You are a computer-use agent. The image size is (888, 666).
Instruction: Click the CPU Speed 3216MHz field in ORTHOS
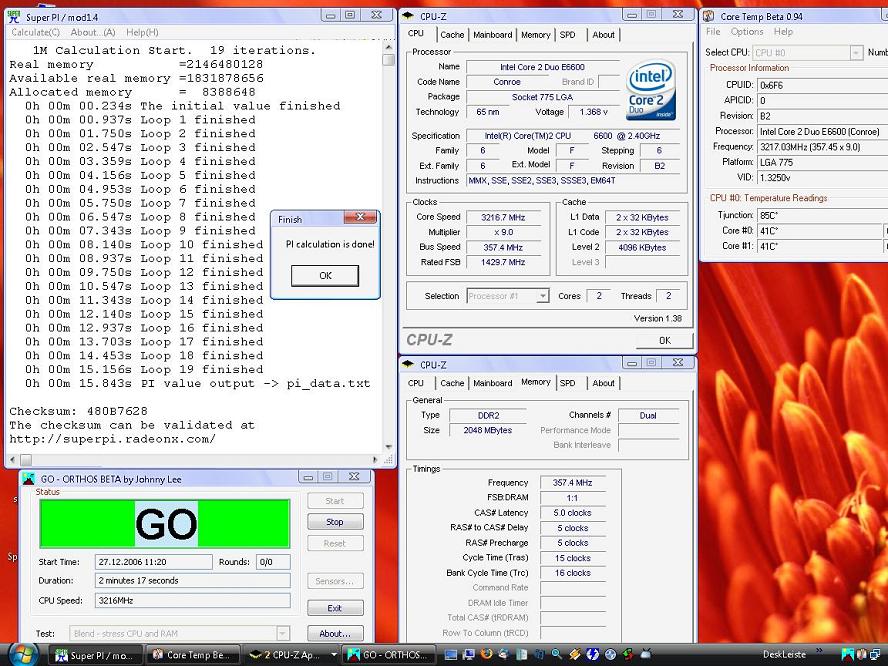tap(193, 600)
